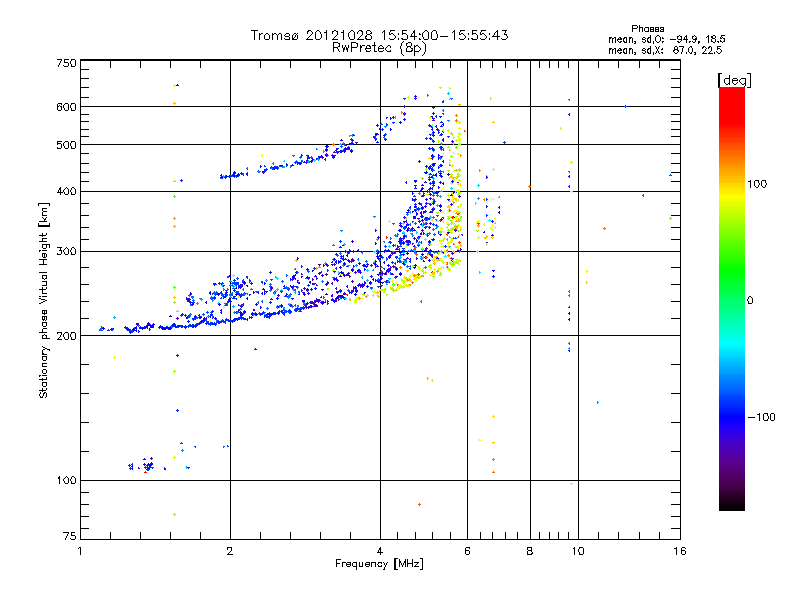Click x-axis tick label '10'
The image size is (800, 600).
[x=578, y=551]
